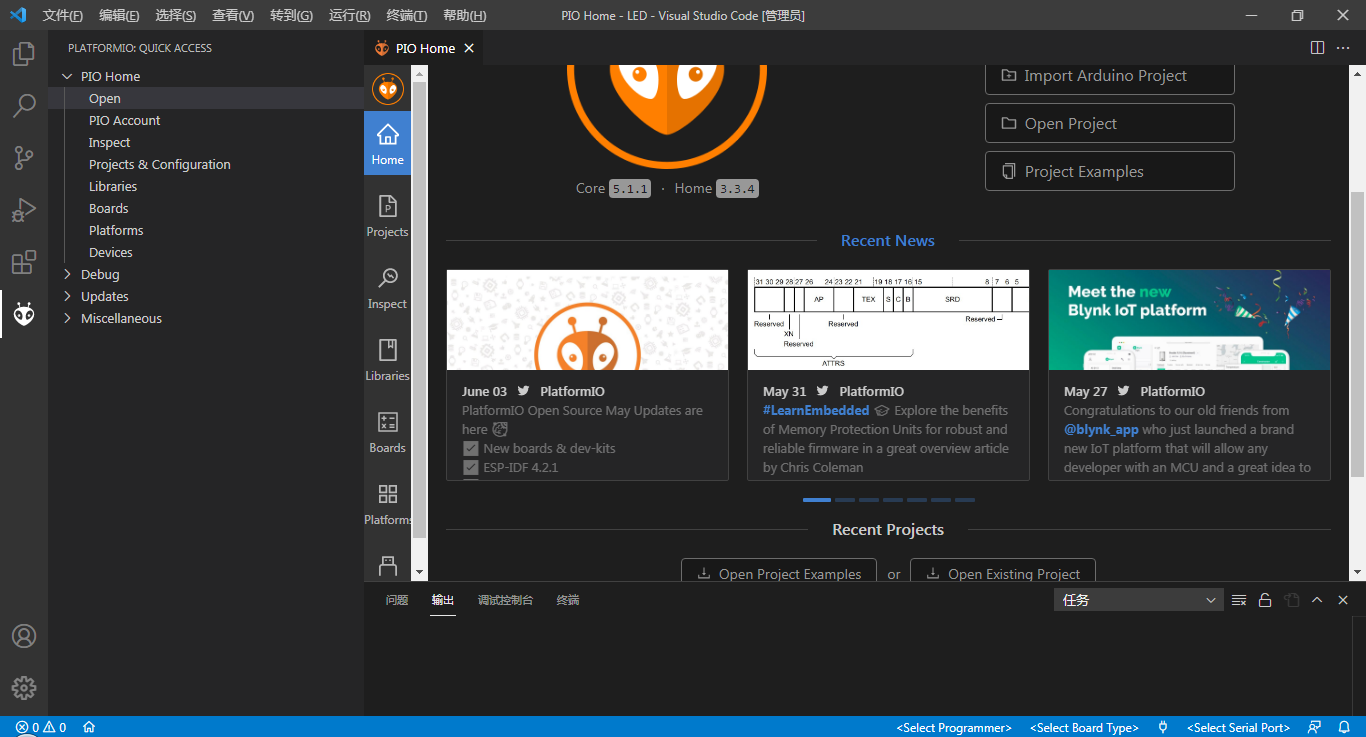Image resolution: width=1366 pixels, height=737 pixels.
Task: Click the plug icon in the status bar
Action: [x=1163, y=727]
